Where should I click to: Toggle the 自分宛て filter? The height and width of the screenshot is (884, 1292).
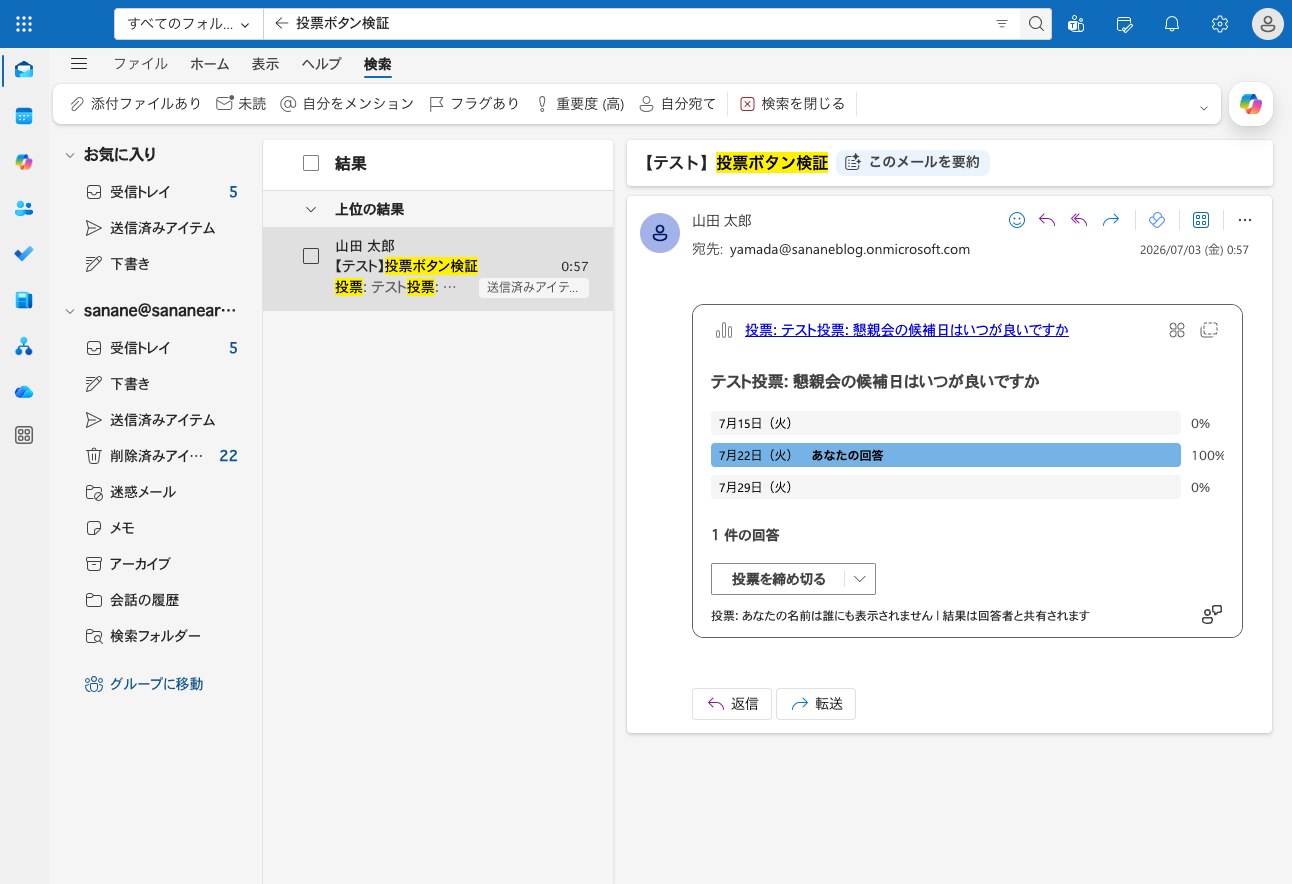coord(678,104)
